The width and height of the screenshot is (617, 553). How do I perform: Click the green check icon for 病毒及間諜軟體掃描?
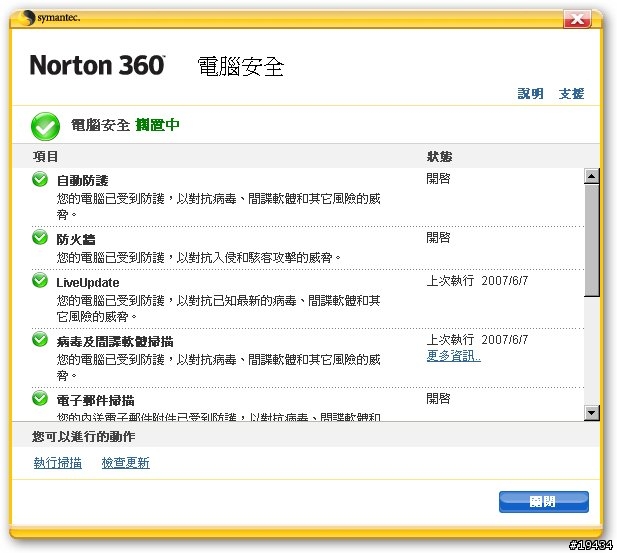pos(40,339)
